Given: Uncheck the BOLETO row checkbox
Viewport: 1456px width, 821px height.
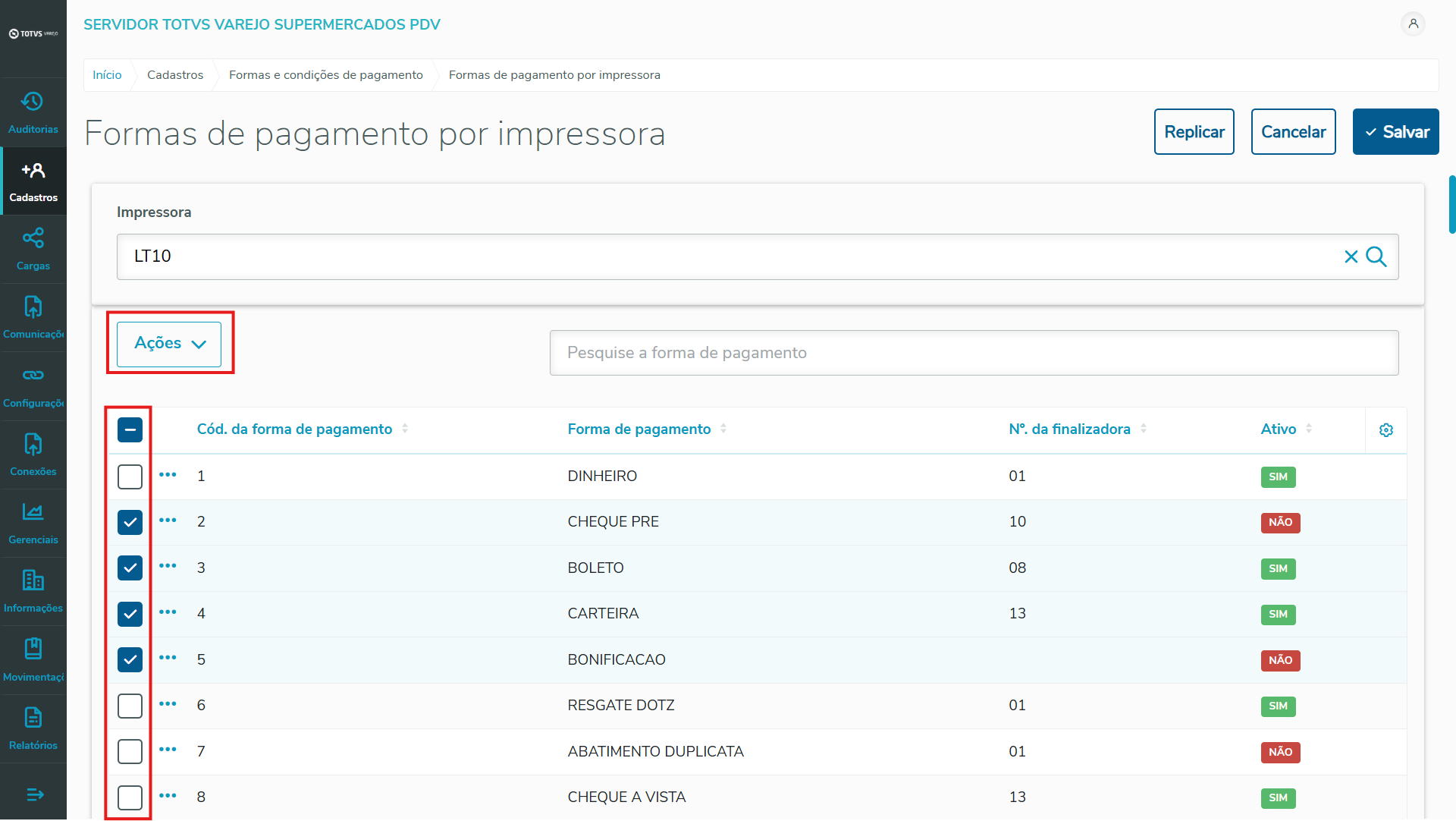Looking at the screenshot, I should tap(130, 568).
